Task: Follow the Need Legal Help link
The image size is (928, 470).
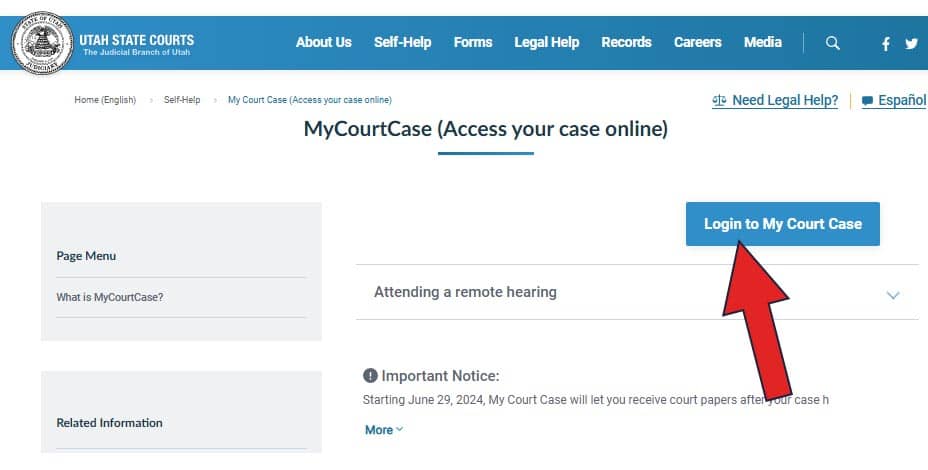Action: 785,101
